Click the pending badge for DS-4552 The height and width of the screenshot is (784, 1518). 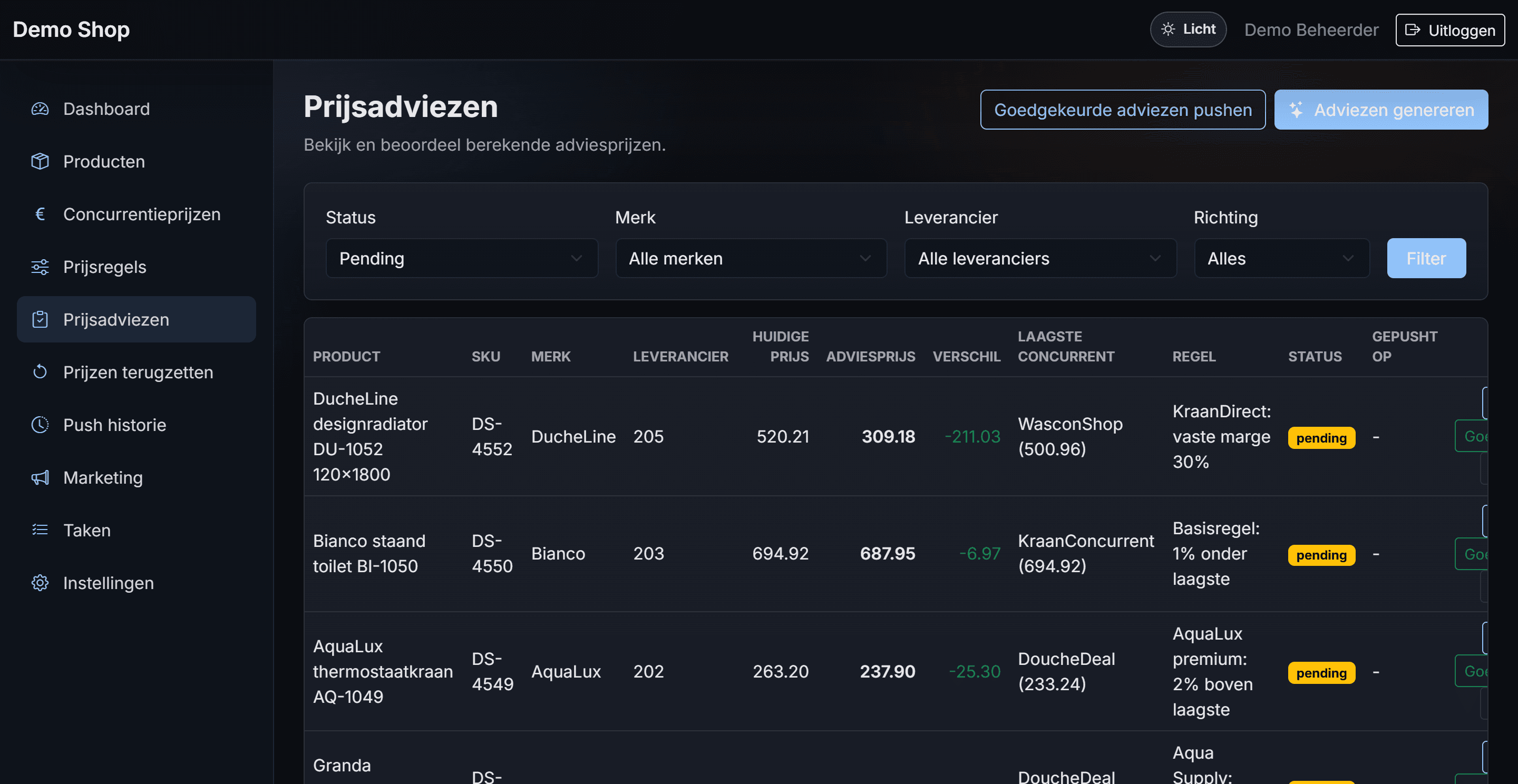tap(1321, 438)
